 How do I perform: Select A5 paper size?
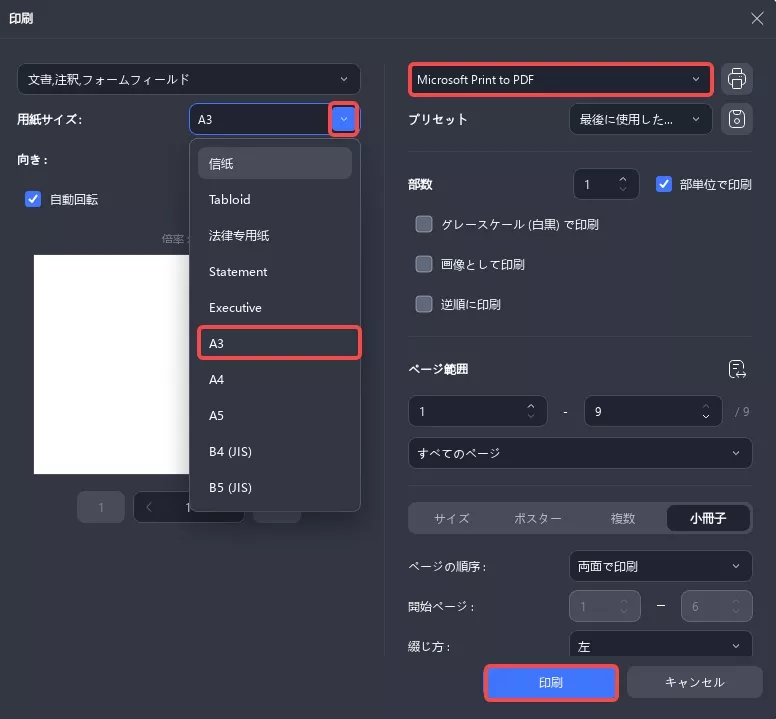[x=275, y=416]
